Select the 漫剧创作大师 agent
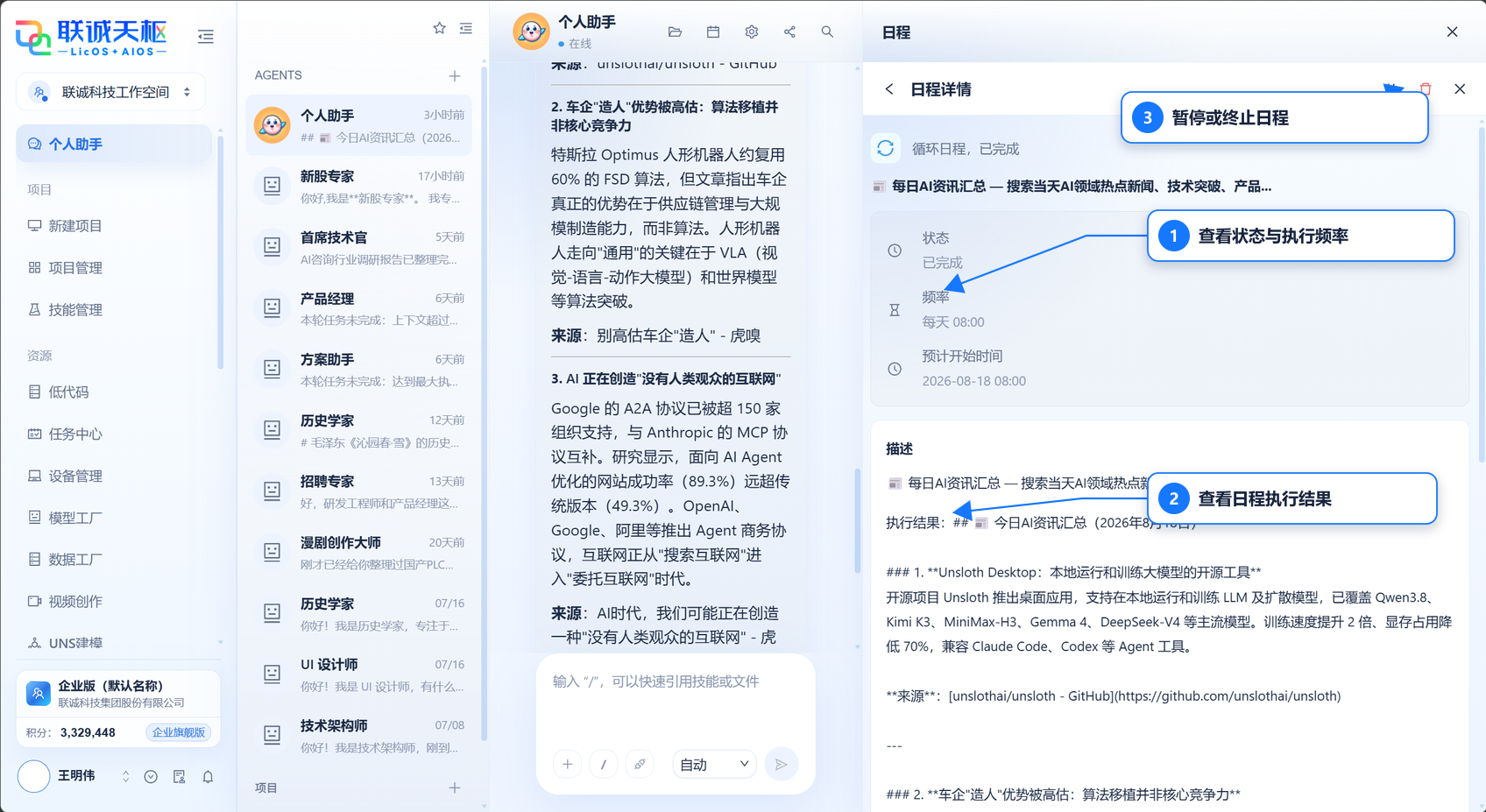Screen dimensions: 1486x812 pos(359,553)
